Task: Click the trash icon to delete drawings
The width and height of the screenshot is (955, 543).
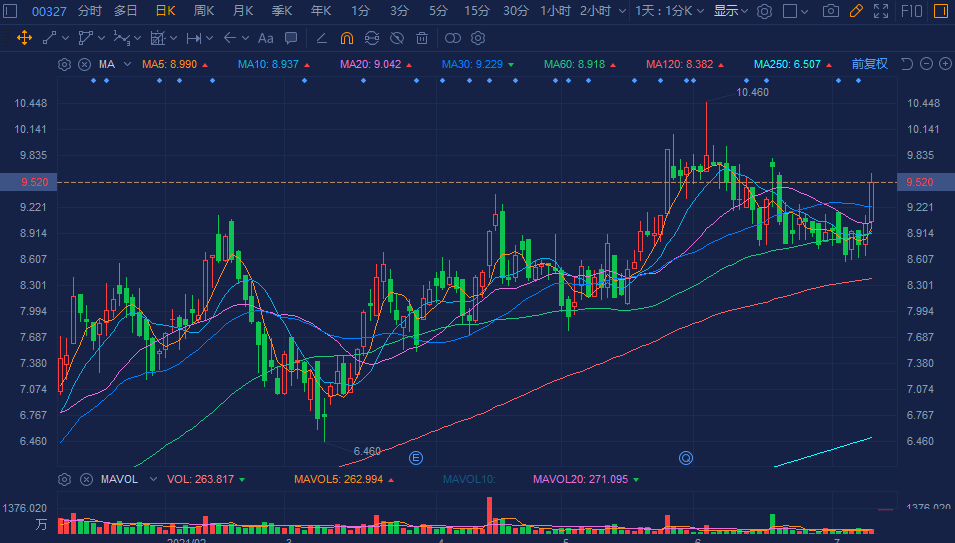Action: [x=422, y=38]
